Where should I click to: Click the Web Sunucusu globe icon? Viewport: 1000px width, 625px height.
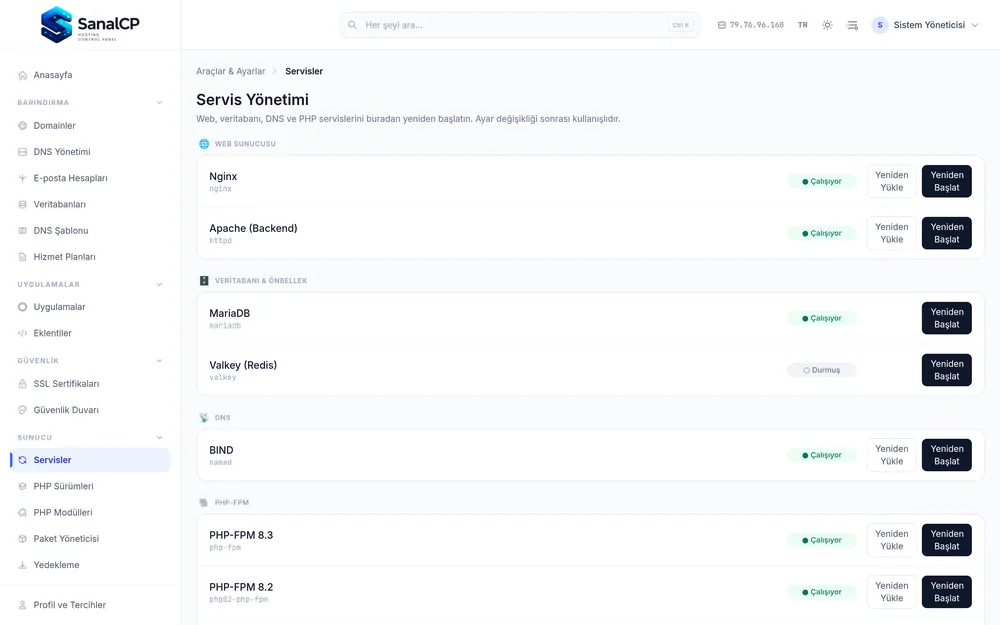click(204, 144)
